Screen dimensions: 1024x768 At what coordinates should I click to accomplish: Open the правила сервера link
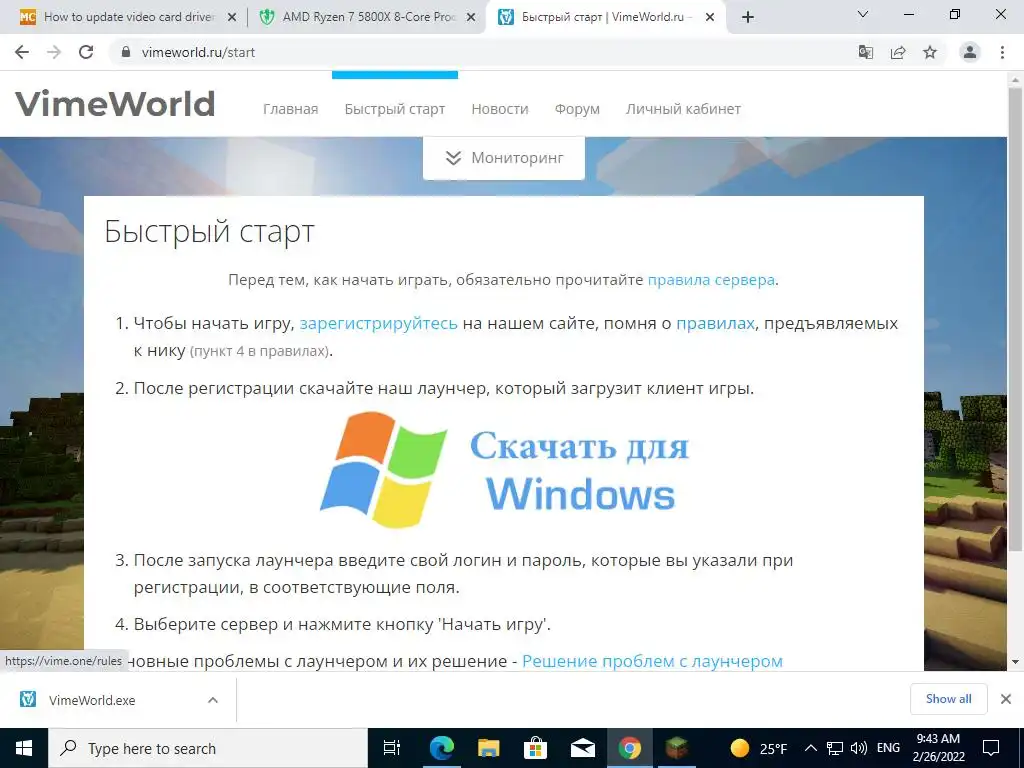click(711, 280)
